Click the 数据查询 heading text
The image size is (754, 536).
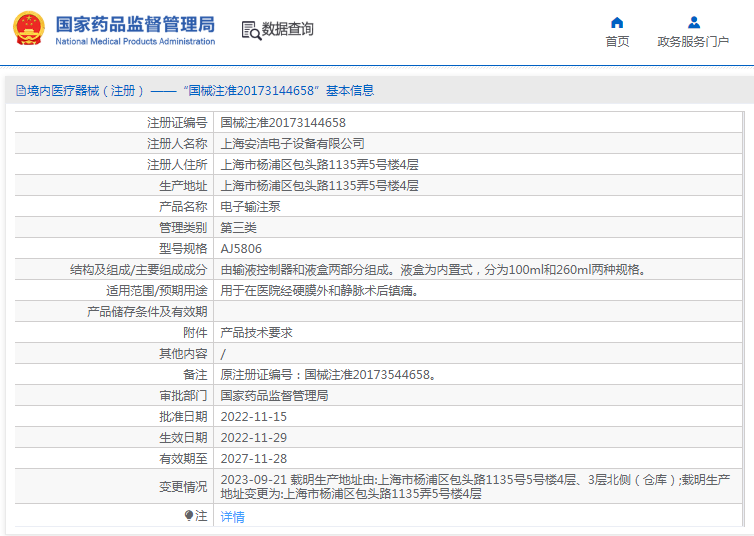pos(287,29)
